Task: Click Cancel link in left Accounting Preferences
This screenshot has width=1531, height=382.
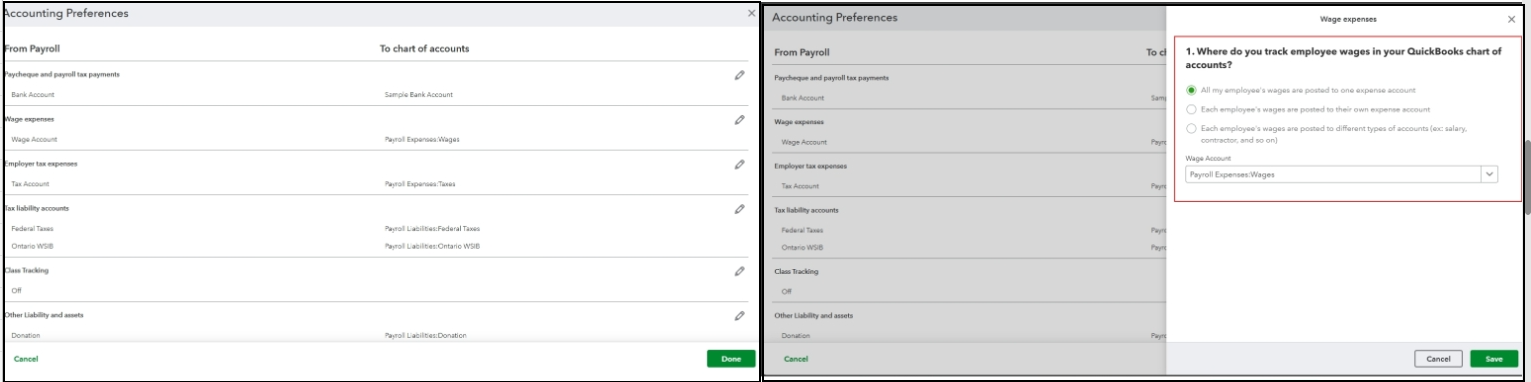Action: [26, 358]
